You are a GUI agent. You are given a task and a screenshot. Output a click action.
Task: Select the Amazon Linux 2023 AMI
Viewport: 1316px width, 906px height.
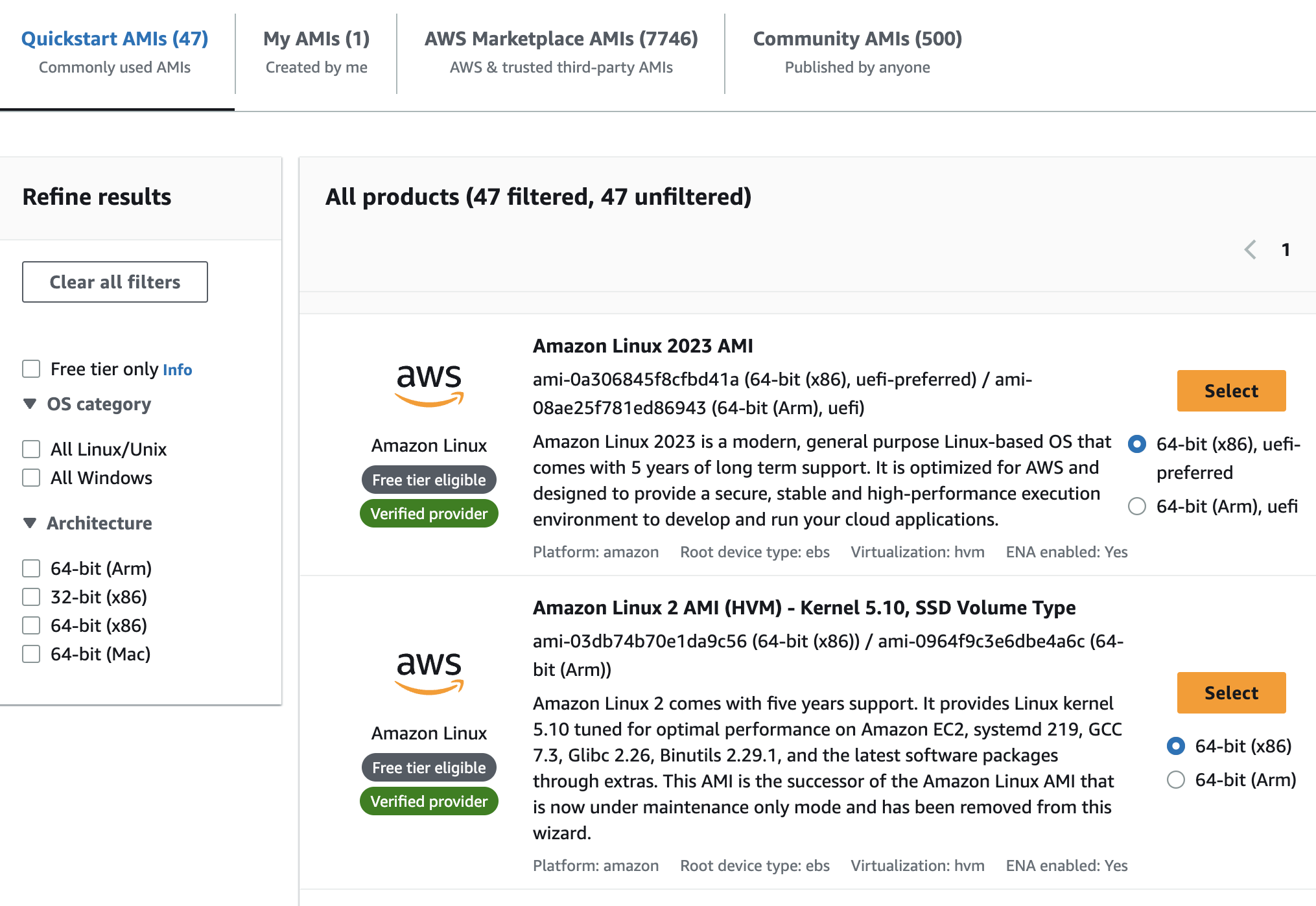click(1230, 391)
